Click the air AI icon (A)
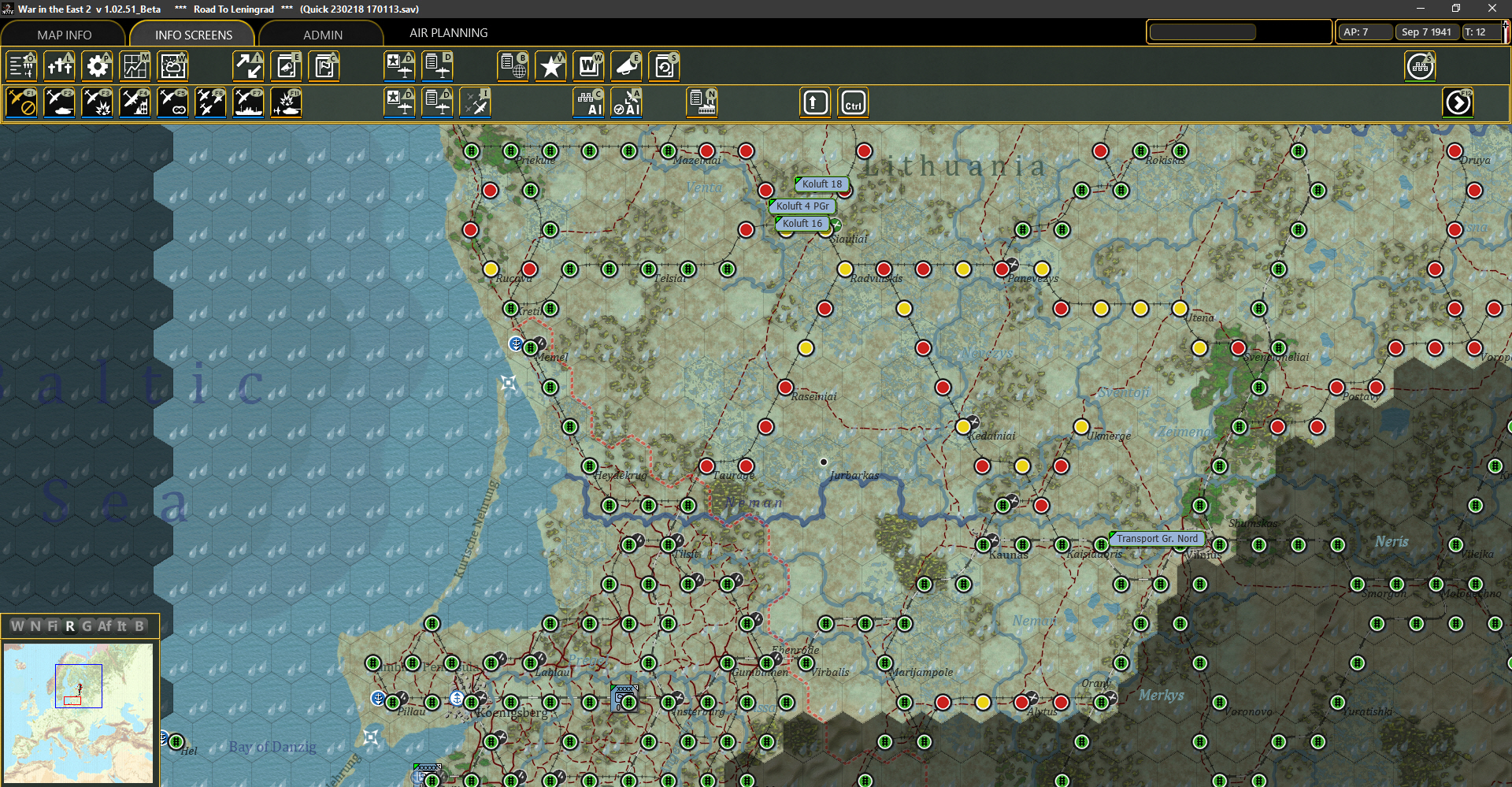The image size is (1512, 787). tap(627, 102)
